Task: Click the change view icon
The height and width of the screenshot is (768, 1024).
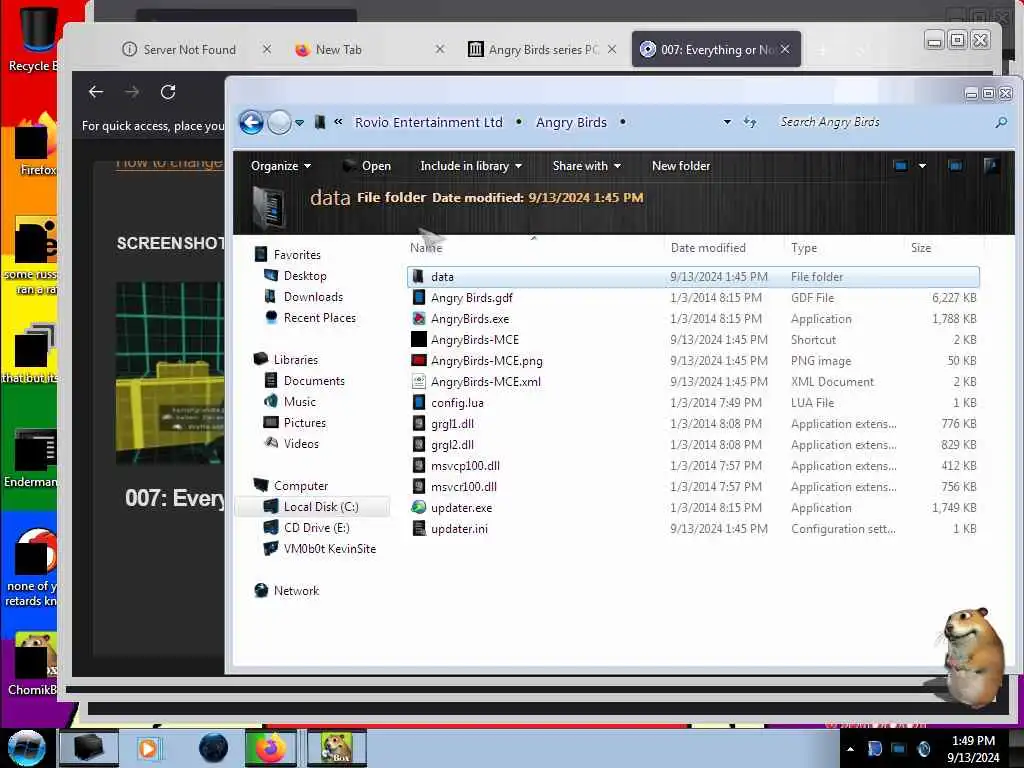Action: pyautogui.click(x=901, y=166)
